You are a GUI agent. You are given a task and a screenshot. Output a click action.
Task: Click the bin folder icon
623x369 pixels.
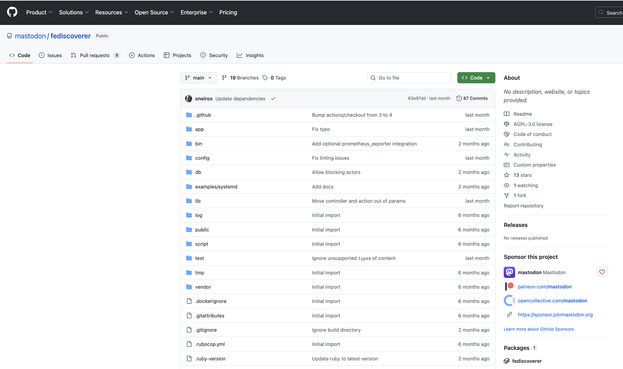coord(189,143)
